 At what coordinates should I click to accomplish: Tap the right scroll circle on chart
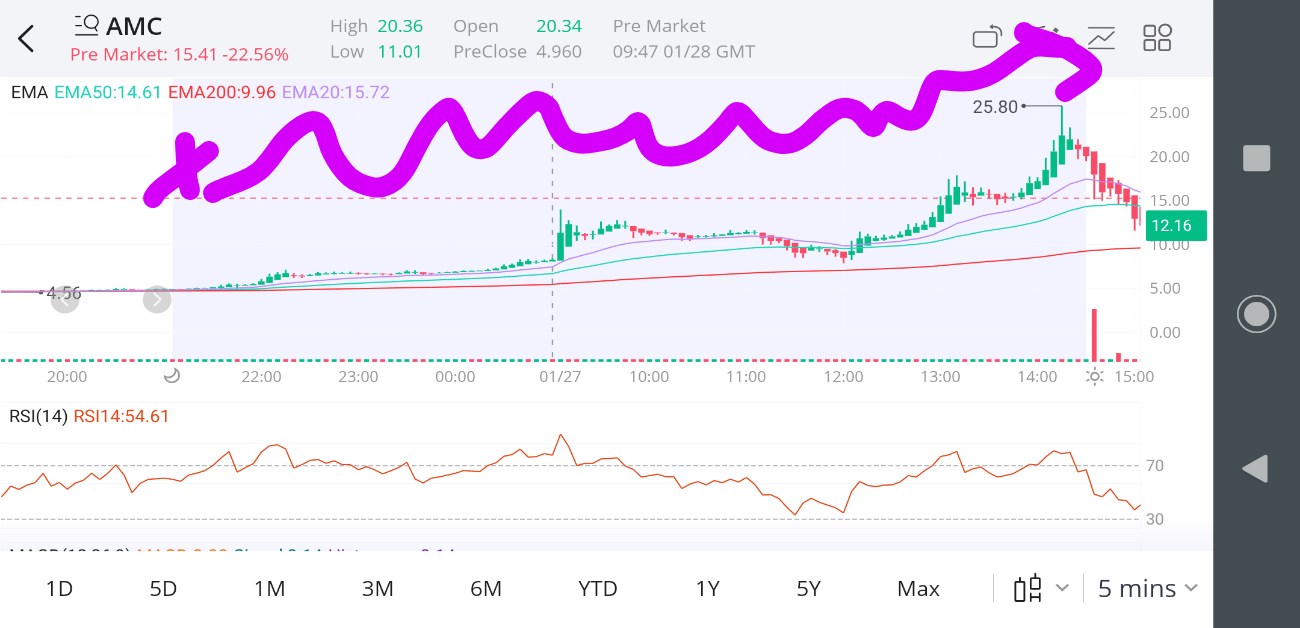point(157,299)
